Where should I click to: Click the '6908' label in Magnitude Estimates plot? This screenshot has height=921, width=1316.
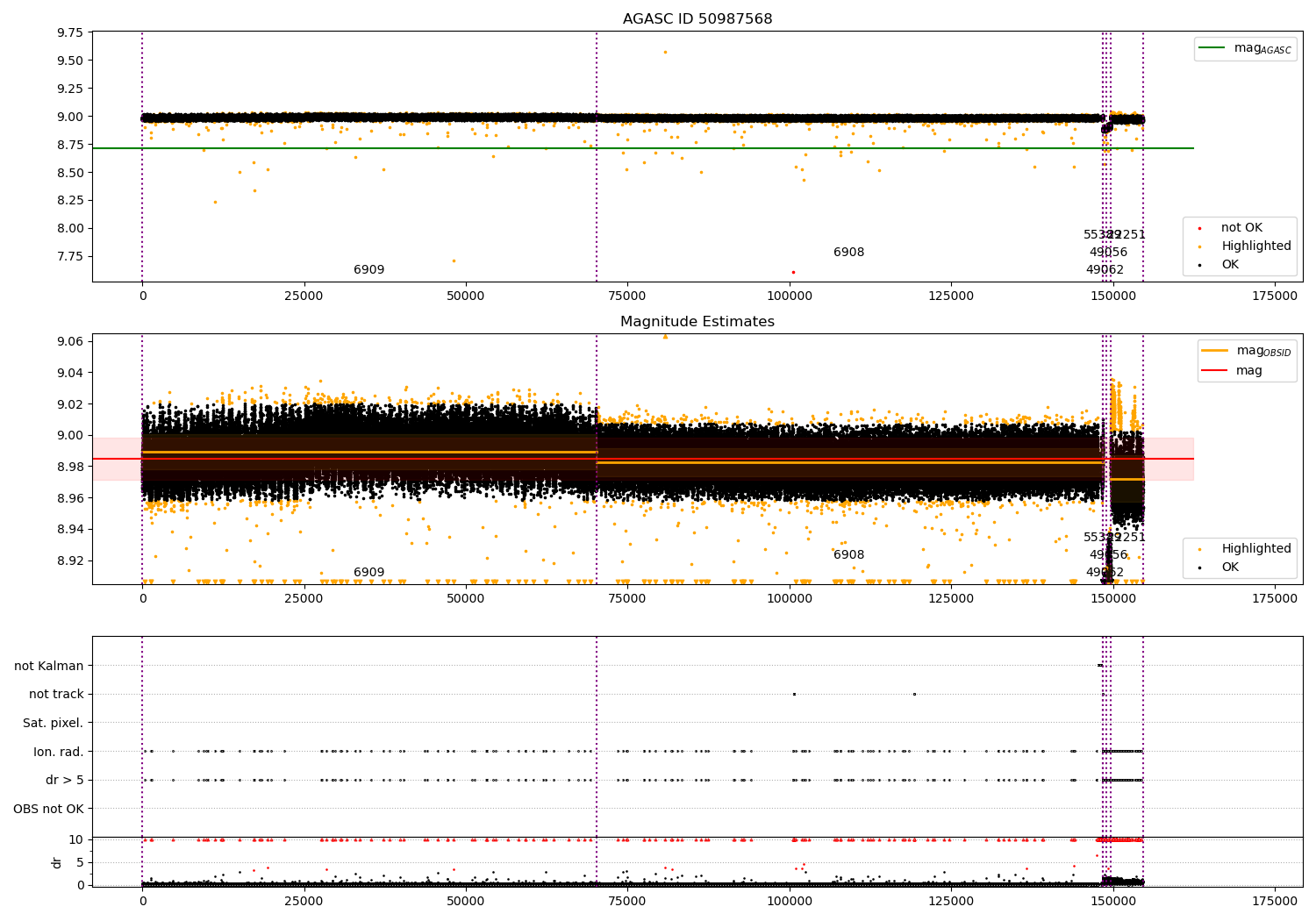(849, 555)
